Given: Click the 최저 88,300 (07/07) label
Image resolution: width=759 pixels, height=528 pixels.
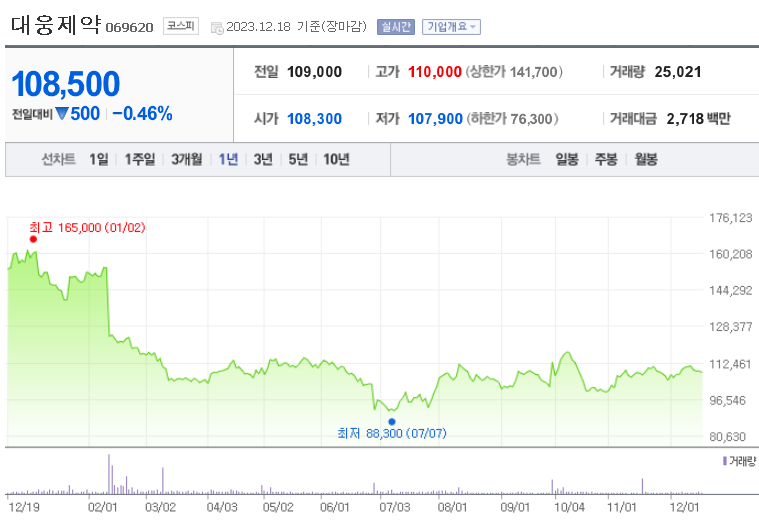Looking at the screenshot, I should pos(392,433).
